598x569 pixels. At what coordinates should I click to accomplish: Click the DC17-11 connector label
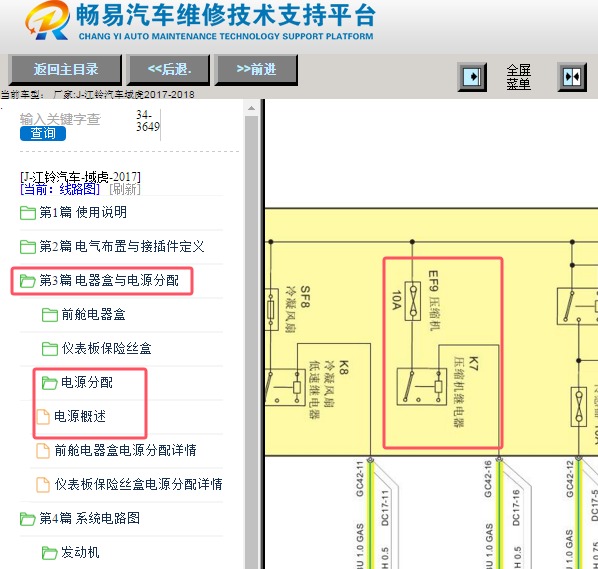[385, 507]
